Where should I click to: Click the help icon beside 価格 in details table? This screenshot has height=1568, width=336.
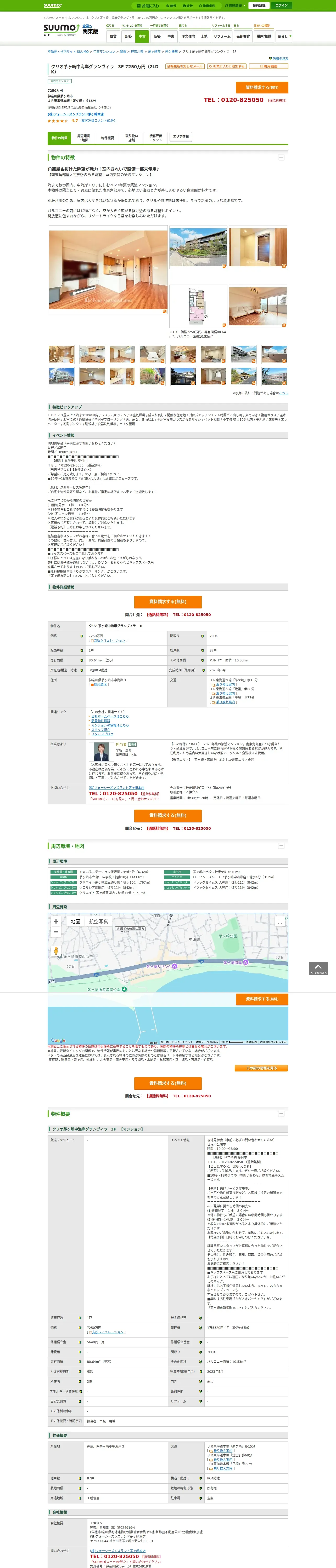click(x=82, y=636)
